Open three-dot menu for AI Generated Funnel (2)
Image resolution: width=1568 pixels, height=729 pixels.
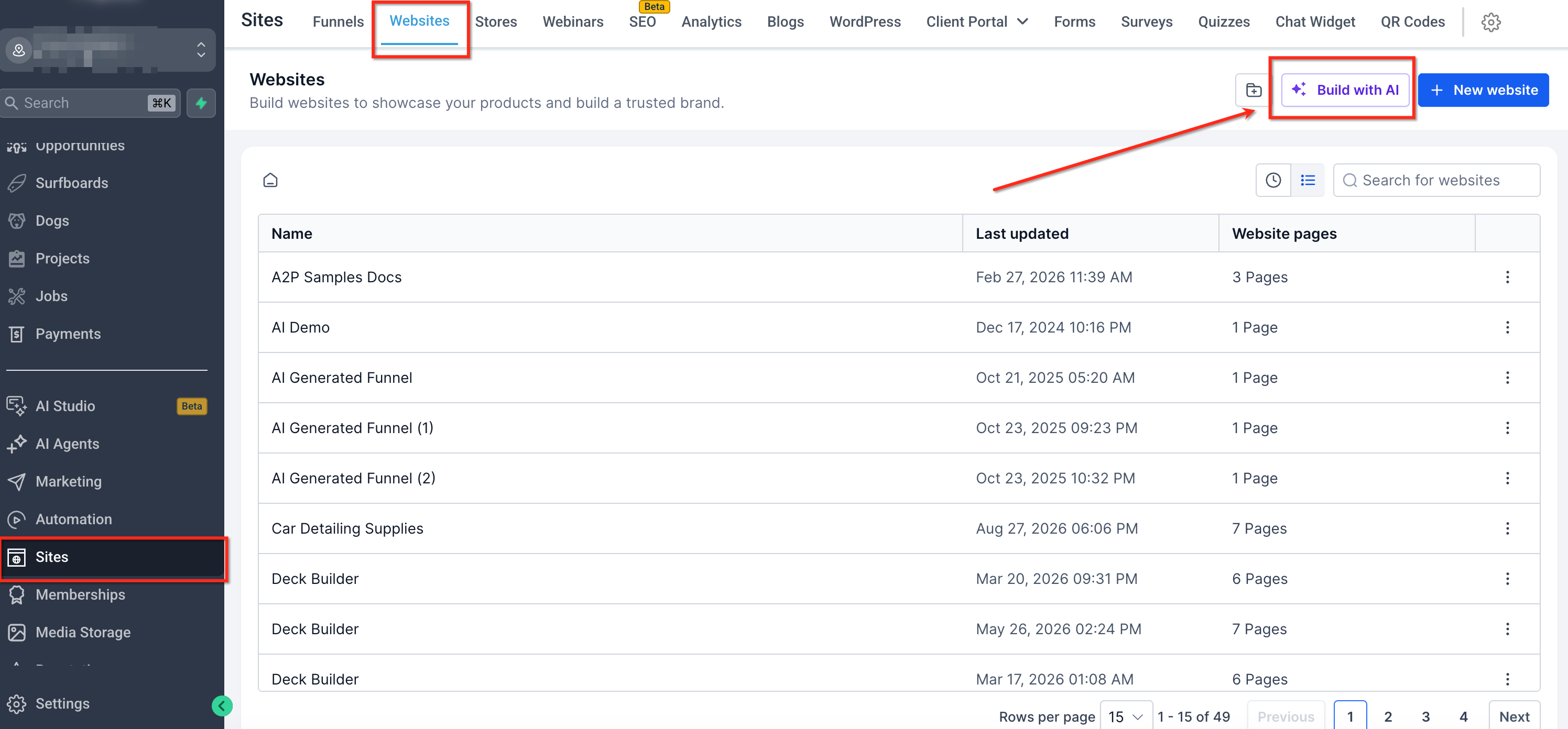[x=1507, y=478]
